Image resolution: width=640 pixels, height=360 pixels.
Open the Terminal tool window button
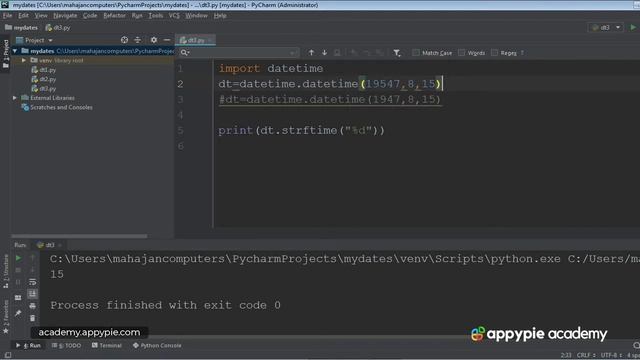point(107,345)
